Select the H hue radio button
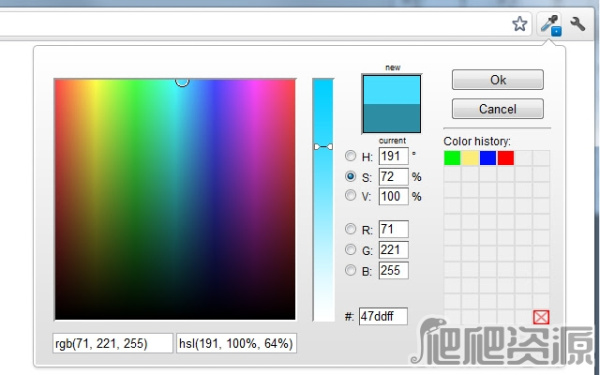 coord(350,156)
